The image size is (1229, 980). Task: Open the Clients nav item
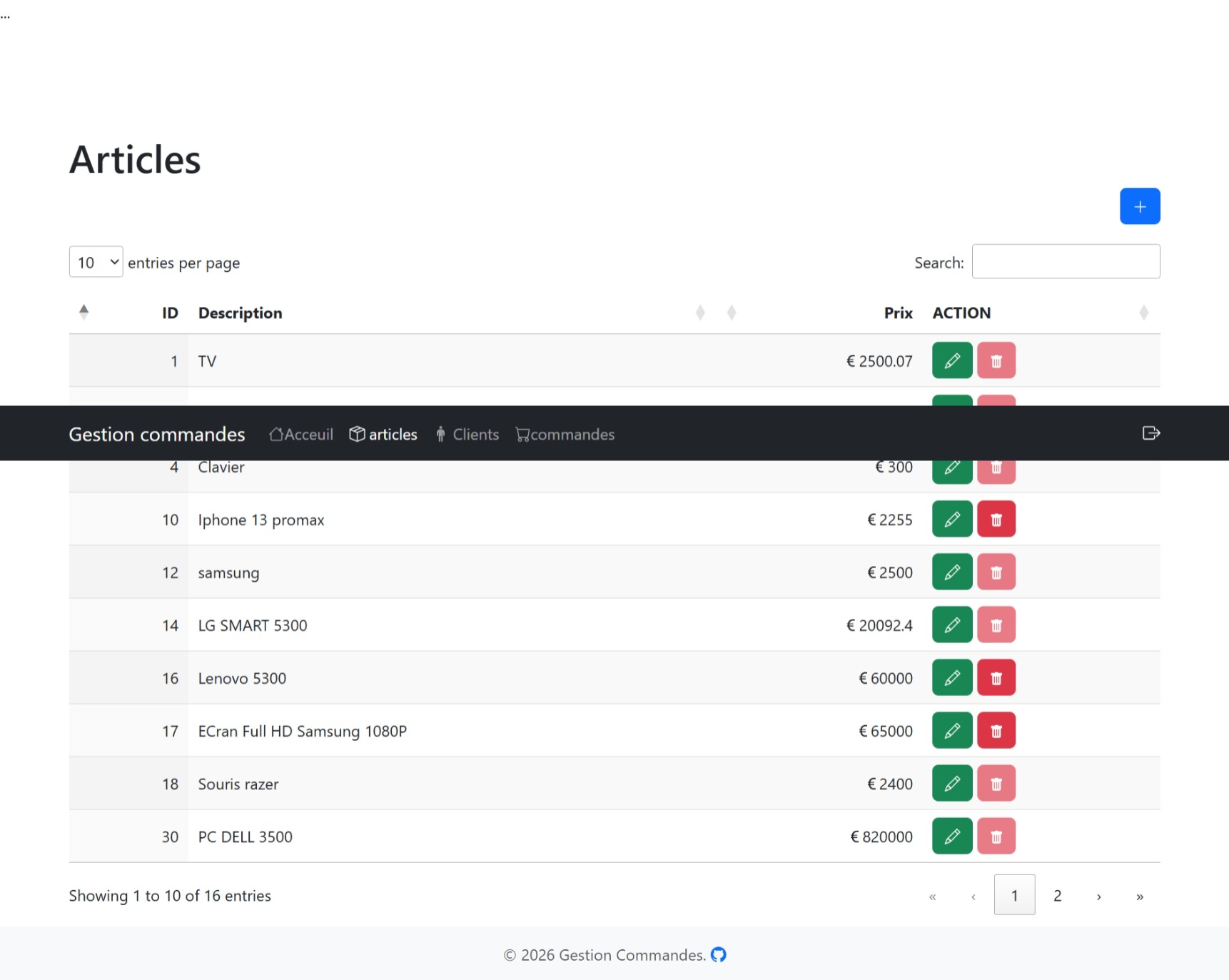[x=467, y=434]
